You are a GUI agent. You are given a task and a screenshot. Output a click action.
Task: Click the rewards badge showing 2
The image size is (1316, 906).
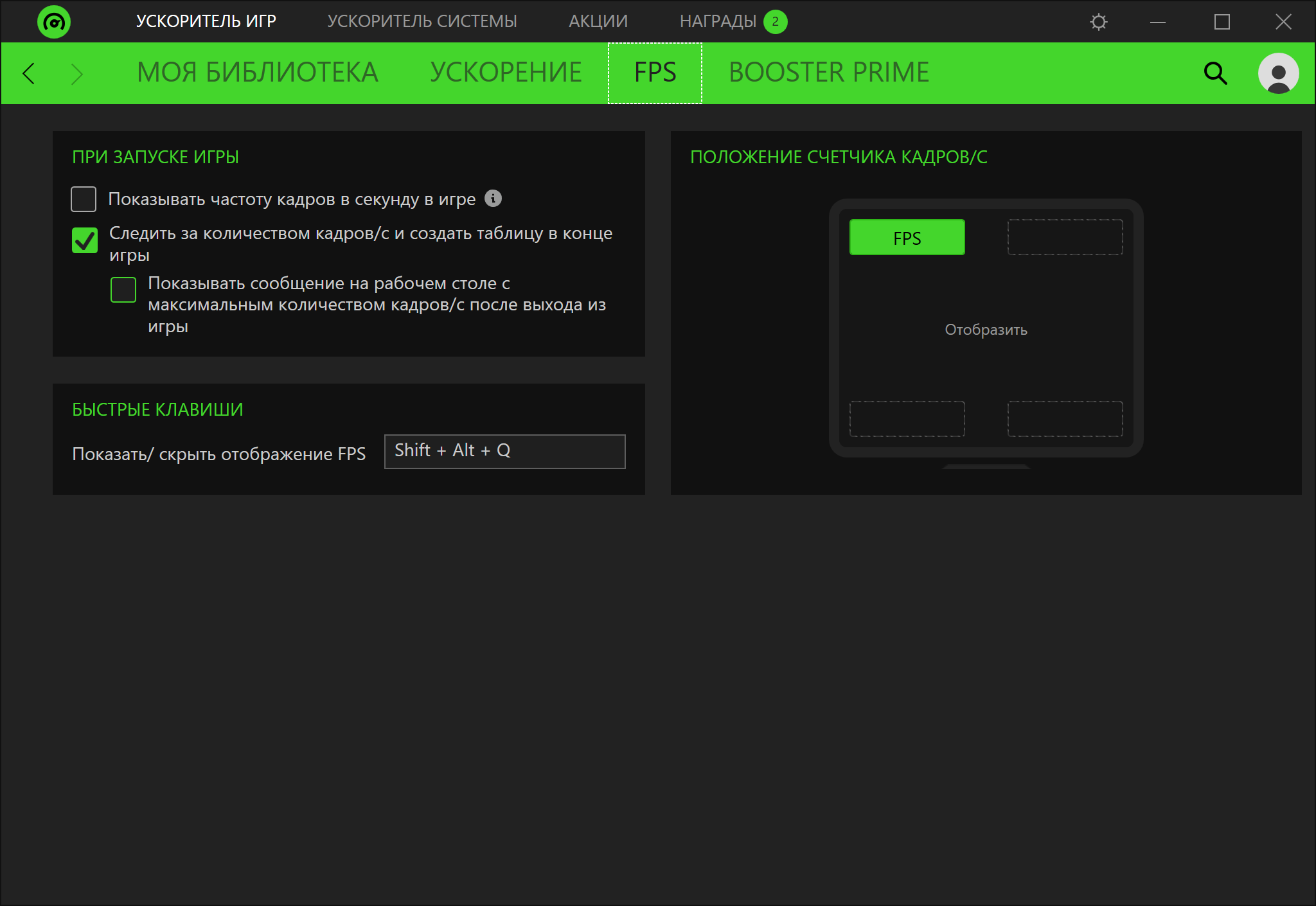coord(775,22)
